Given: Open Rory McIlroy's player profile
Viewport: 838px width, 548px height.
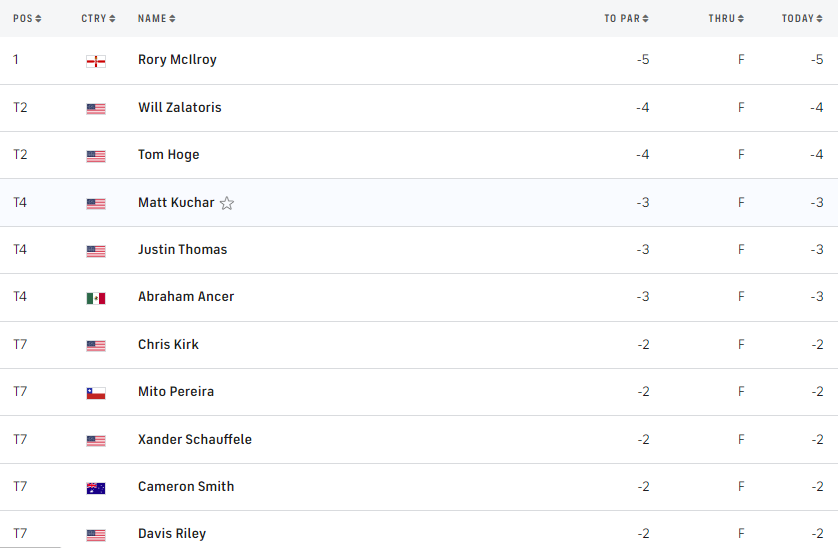Looking at the screenshot, I should click(x=177, y=60).
